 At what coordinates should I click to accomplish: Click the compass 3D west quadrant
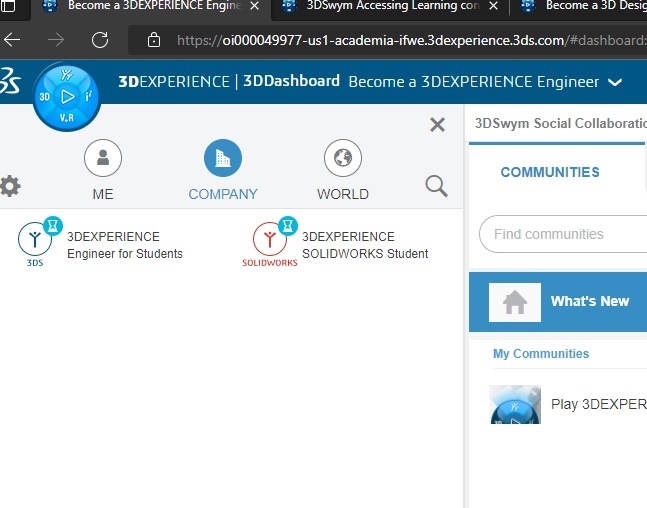click(45, 97)
